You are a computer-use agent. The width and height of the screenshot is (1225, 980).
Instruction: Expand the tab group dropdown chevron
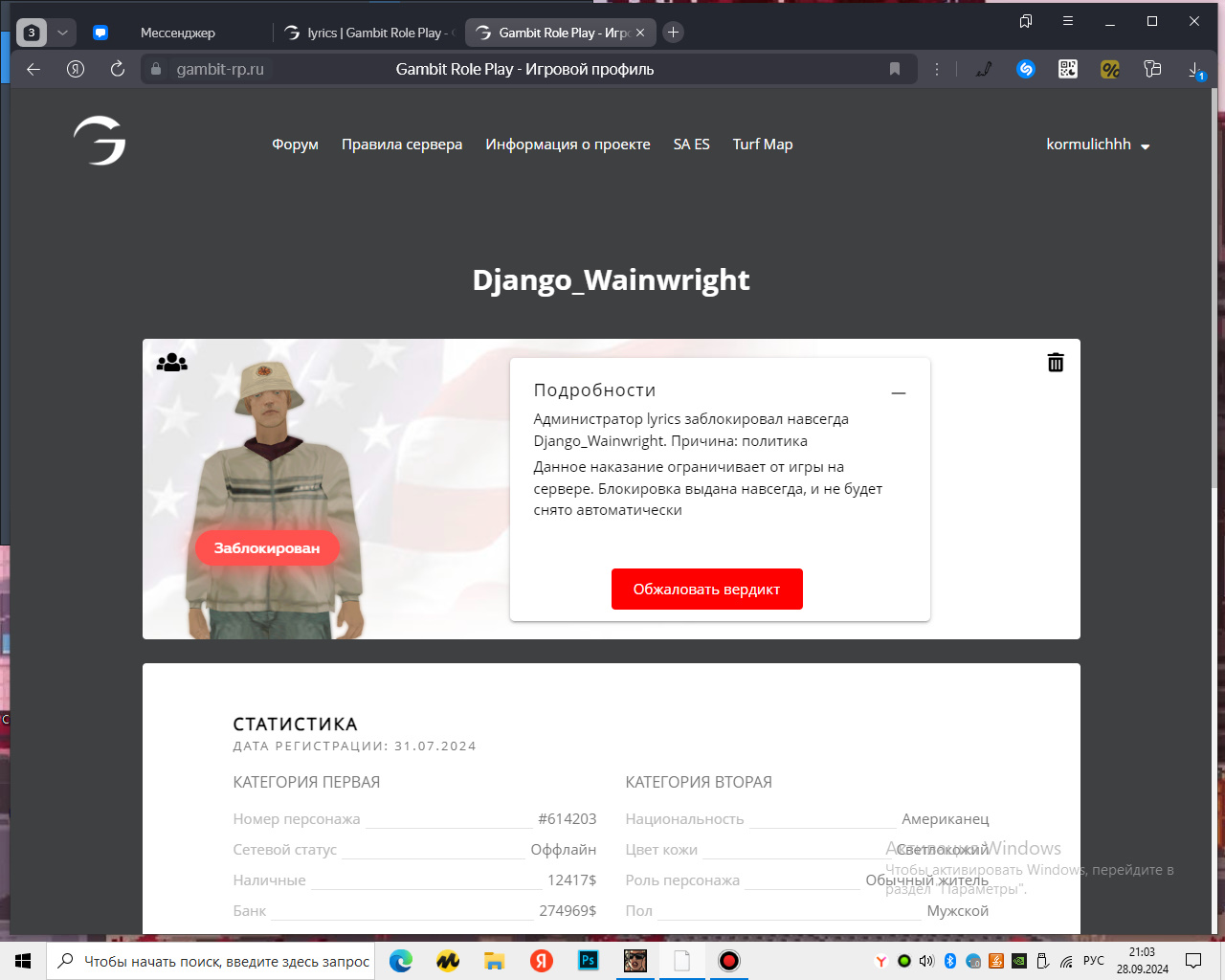[62, 33]
